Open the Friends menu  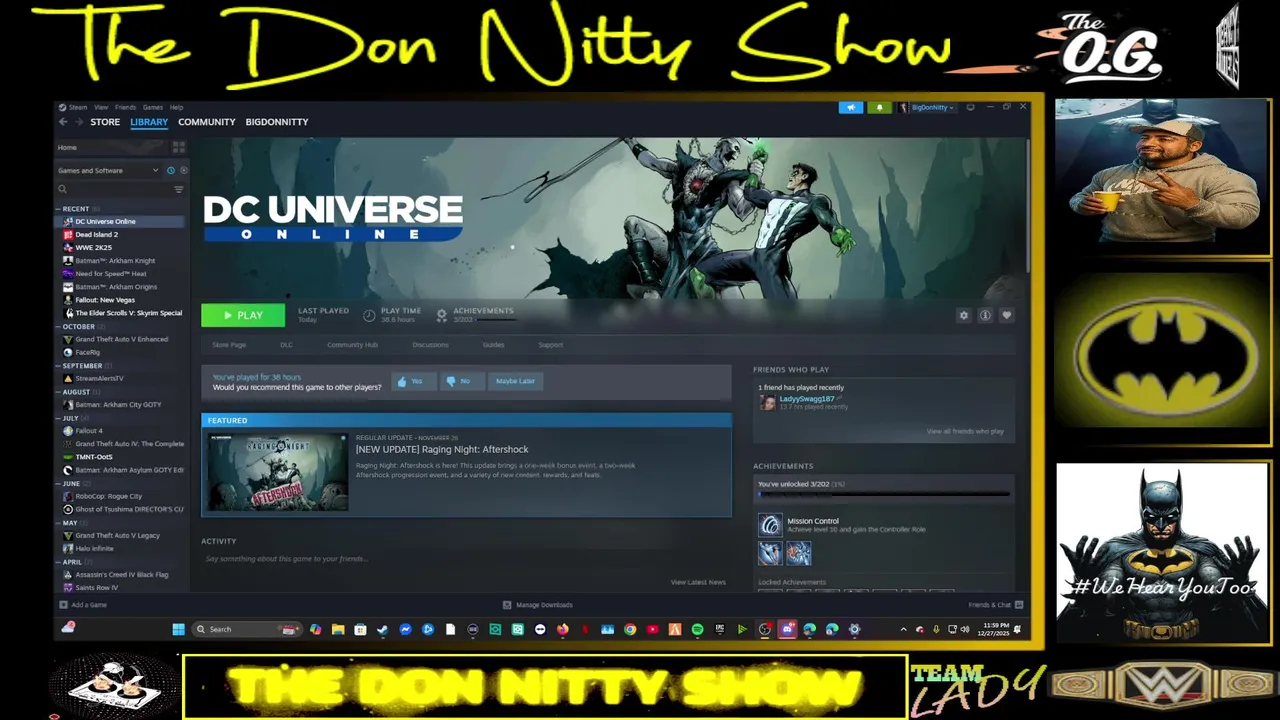coord(125,107)
